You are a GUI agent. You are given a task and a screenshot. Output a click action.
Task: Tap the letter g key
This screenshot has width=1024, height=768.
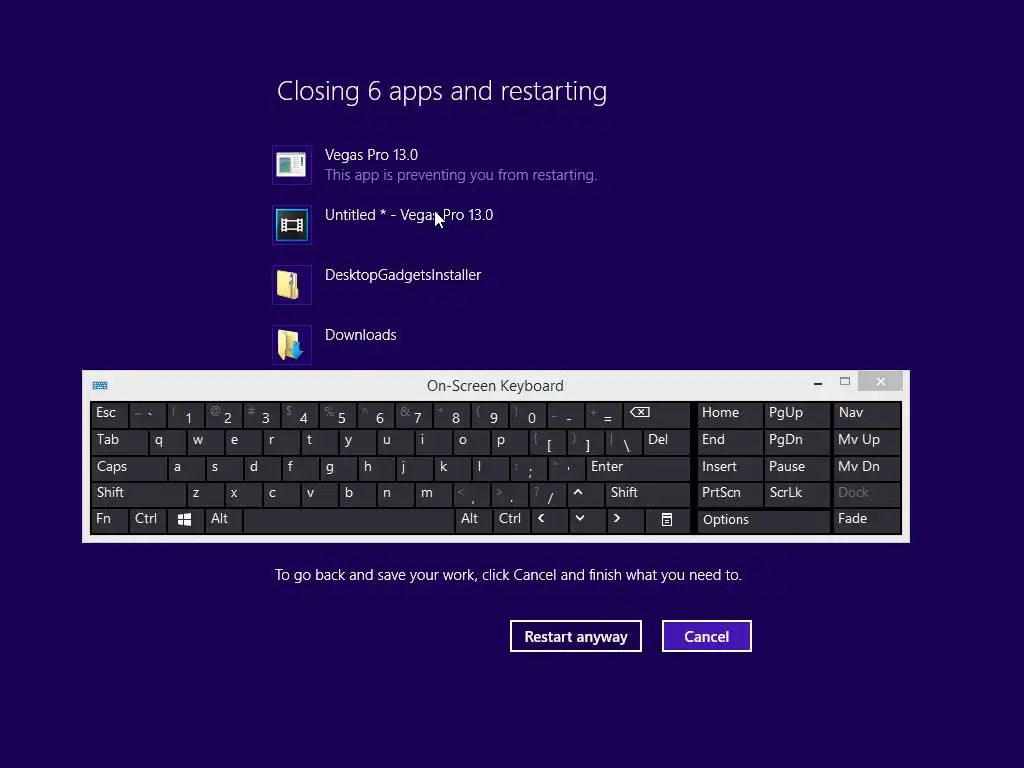[338, 468]
